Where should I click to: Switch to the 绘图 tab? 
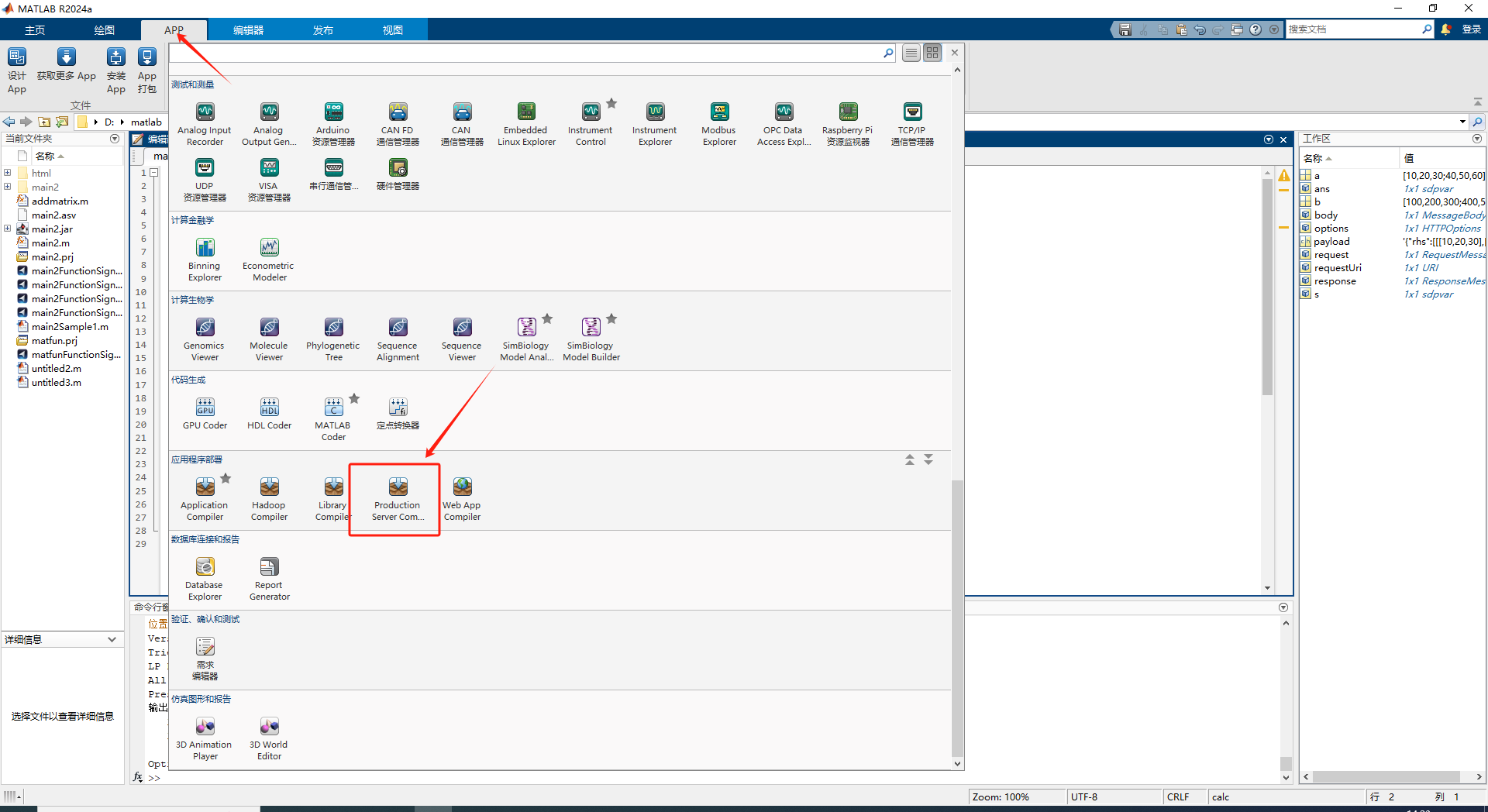coord(105,29)
